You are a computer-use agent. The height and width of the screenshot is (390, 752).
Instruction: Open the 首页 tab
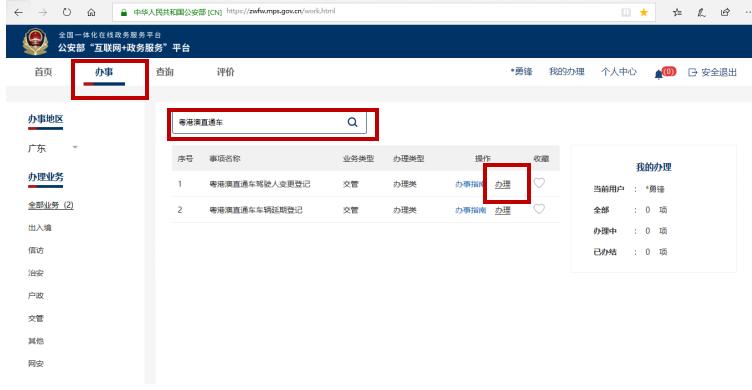pyautogui.click(x=43, y=72)
